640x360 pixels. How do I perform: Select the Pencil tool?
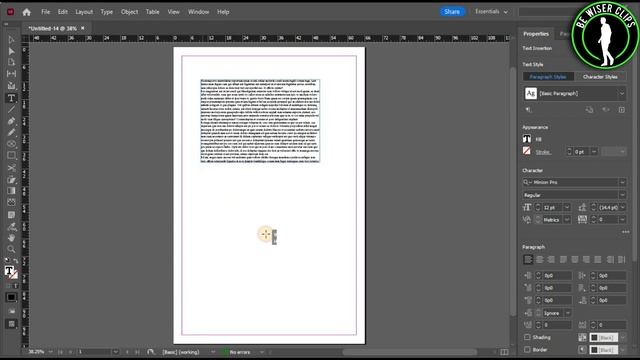coord(11,132)
